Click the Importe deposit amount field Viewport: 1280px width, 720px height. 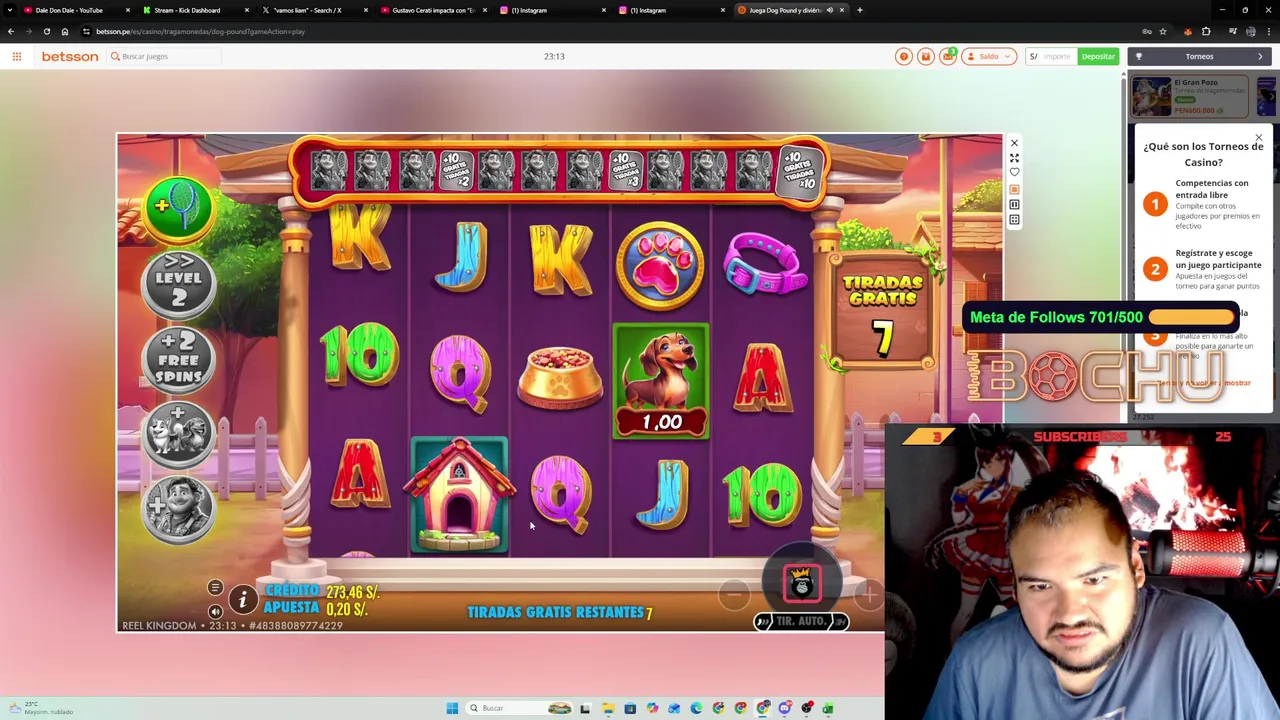coord(1056,56)
